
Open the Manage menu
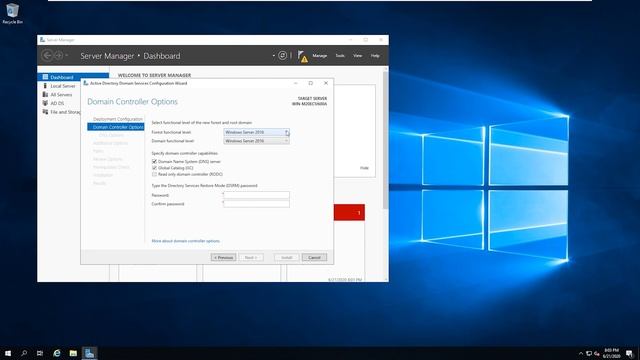click(320, 56)
